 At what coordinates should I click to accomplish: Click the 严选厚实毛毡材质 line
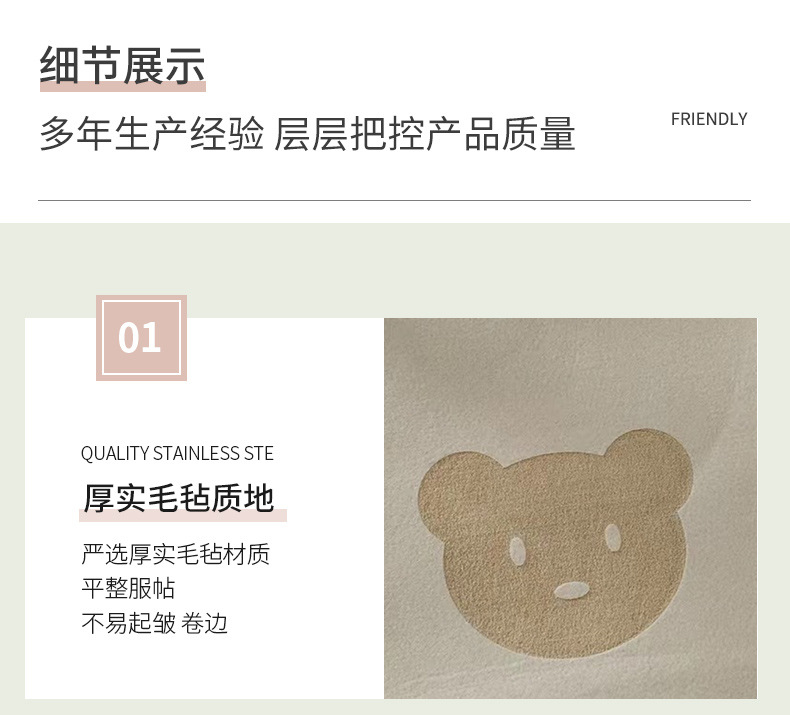(x=175, y=554)
